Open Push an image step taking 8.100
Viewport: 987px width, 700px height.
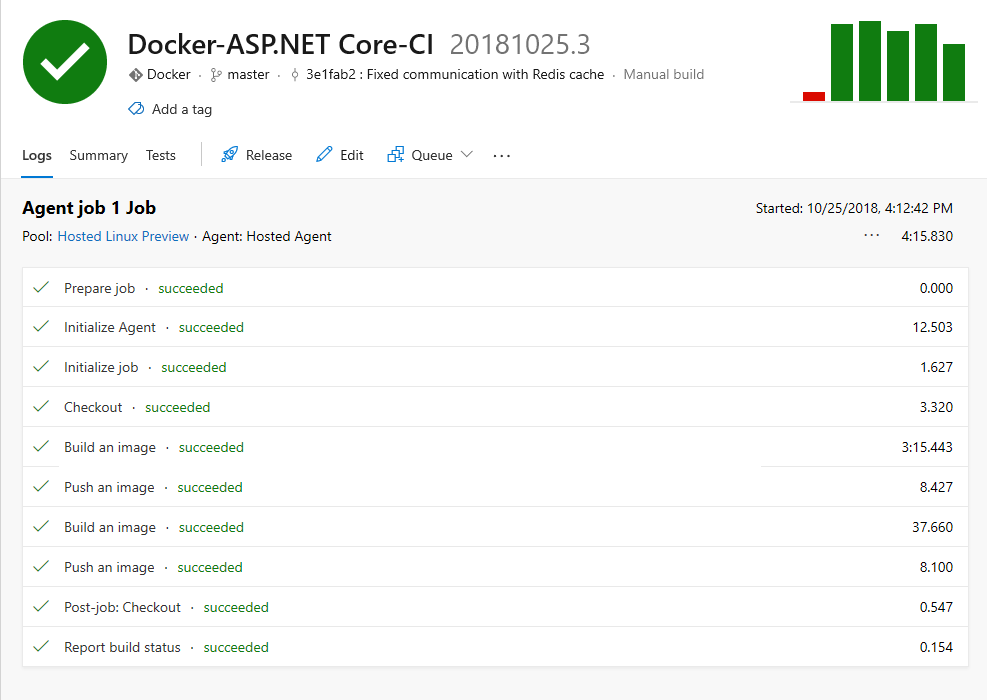click(x=495, y=567)
